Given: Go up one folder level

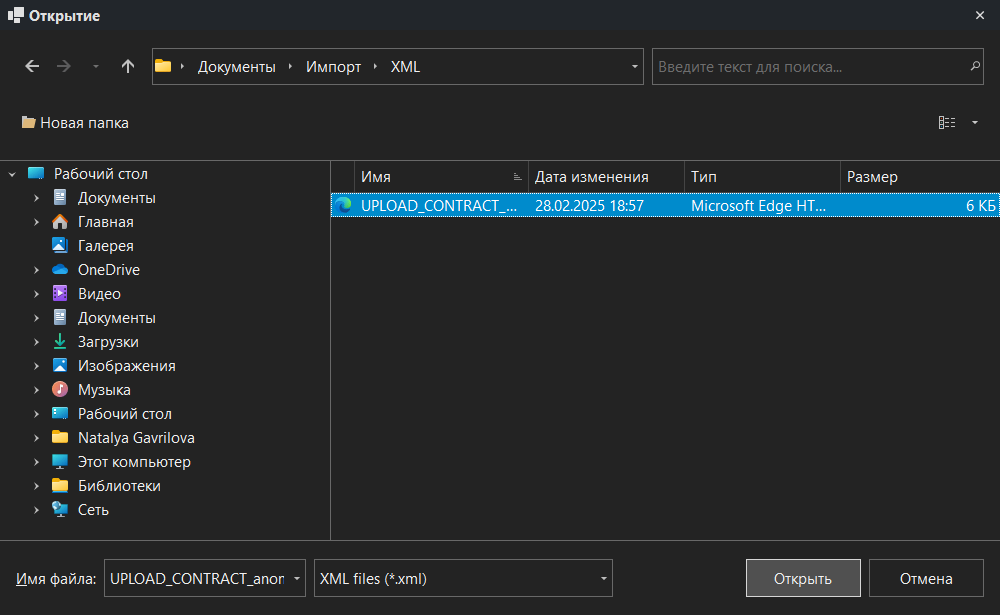Looking at the screenshot, I should 127,66.
